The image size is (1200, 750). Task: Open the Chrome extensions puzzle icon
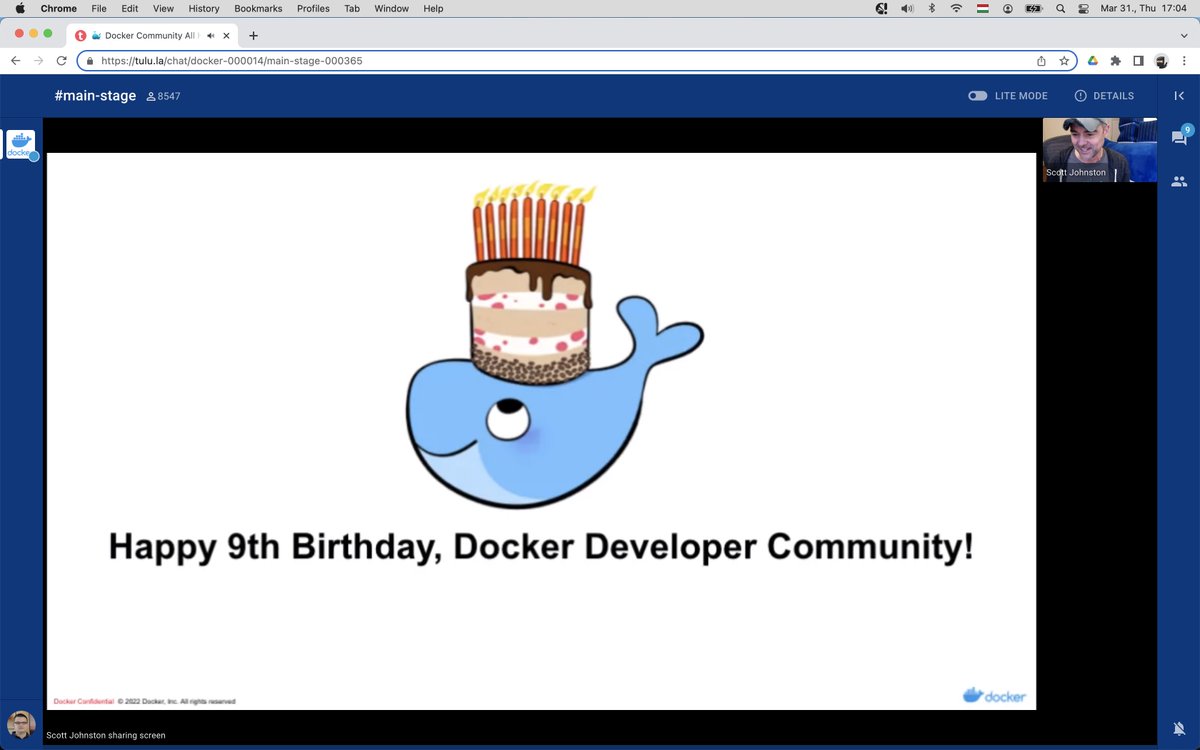(x=1116, y=60)
